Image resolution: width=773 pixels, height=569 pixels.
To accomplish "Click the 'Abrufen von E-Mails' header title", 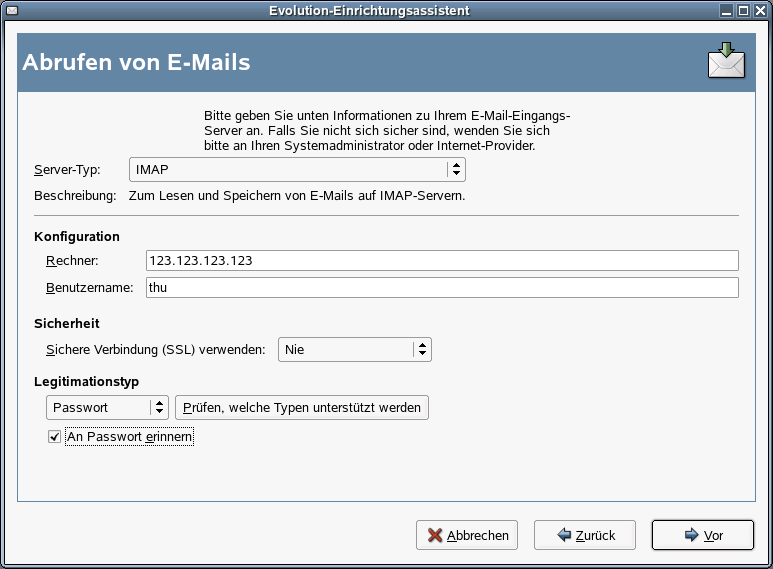I will coord(137,63).
